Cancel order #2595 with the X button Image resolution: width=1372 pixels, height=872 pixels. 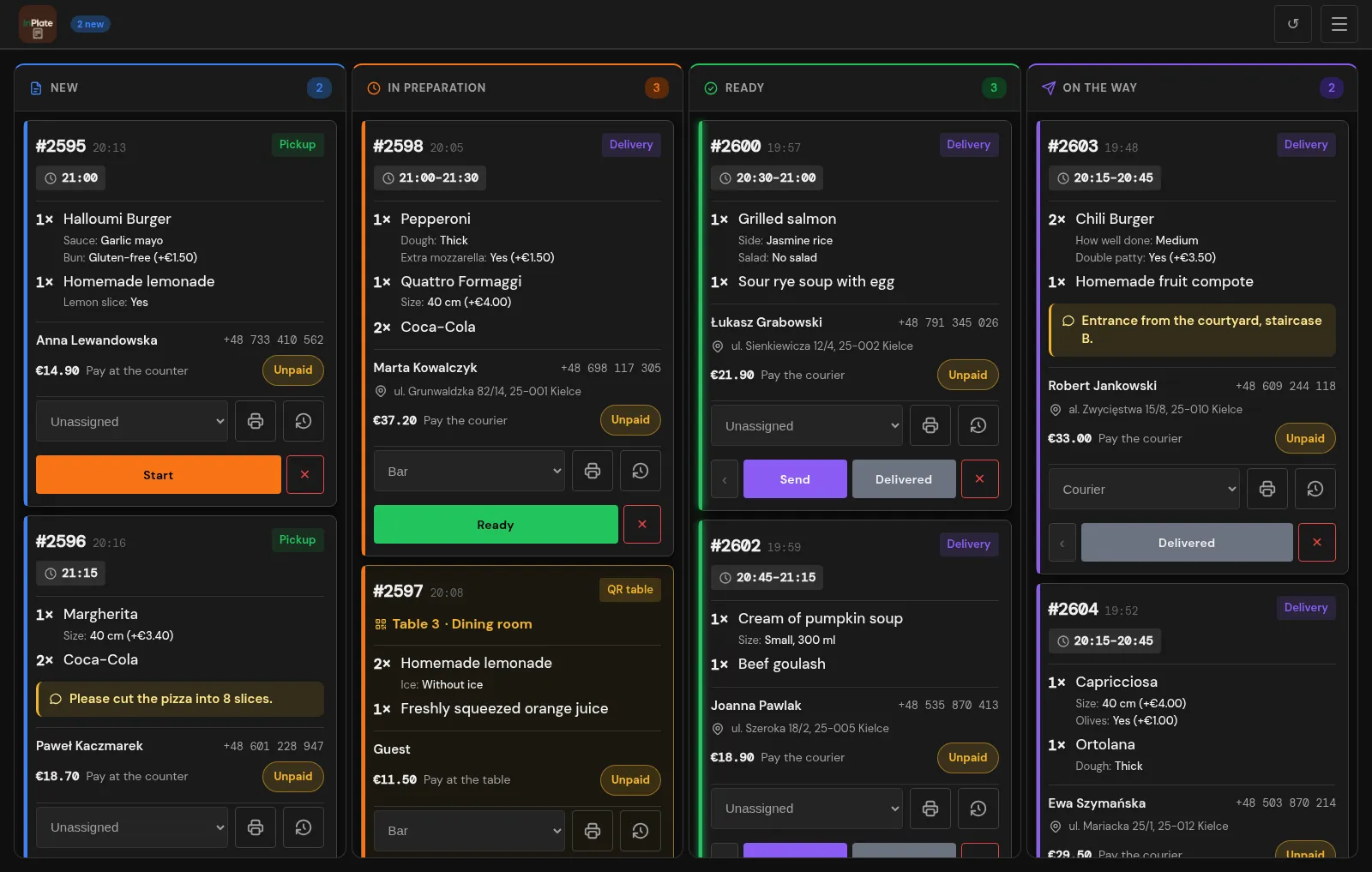(304, 474)
